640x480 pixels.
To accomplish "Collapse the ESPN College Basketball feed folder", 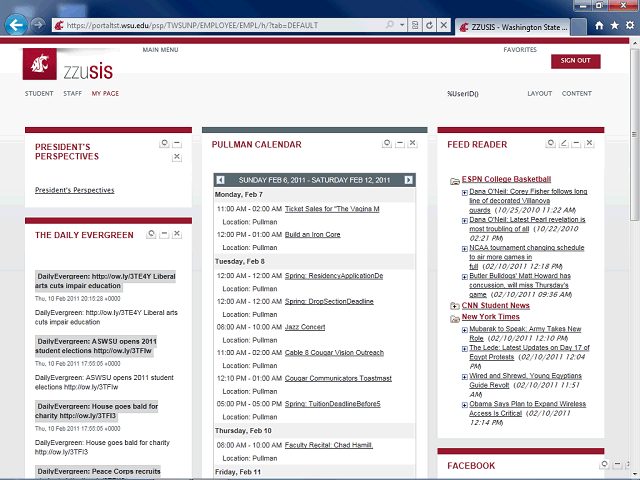I will point(455,179).
